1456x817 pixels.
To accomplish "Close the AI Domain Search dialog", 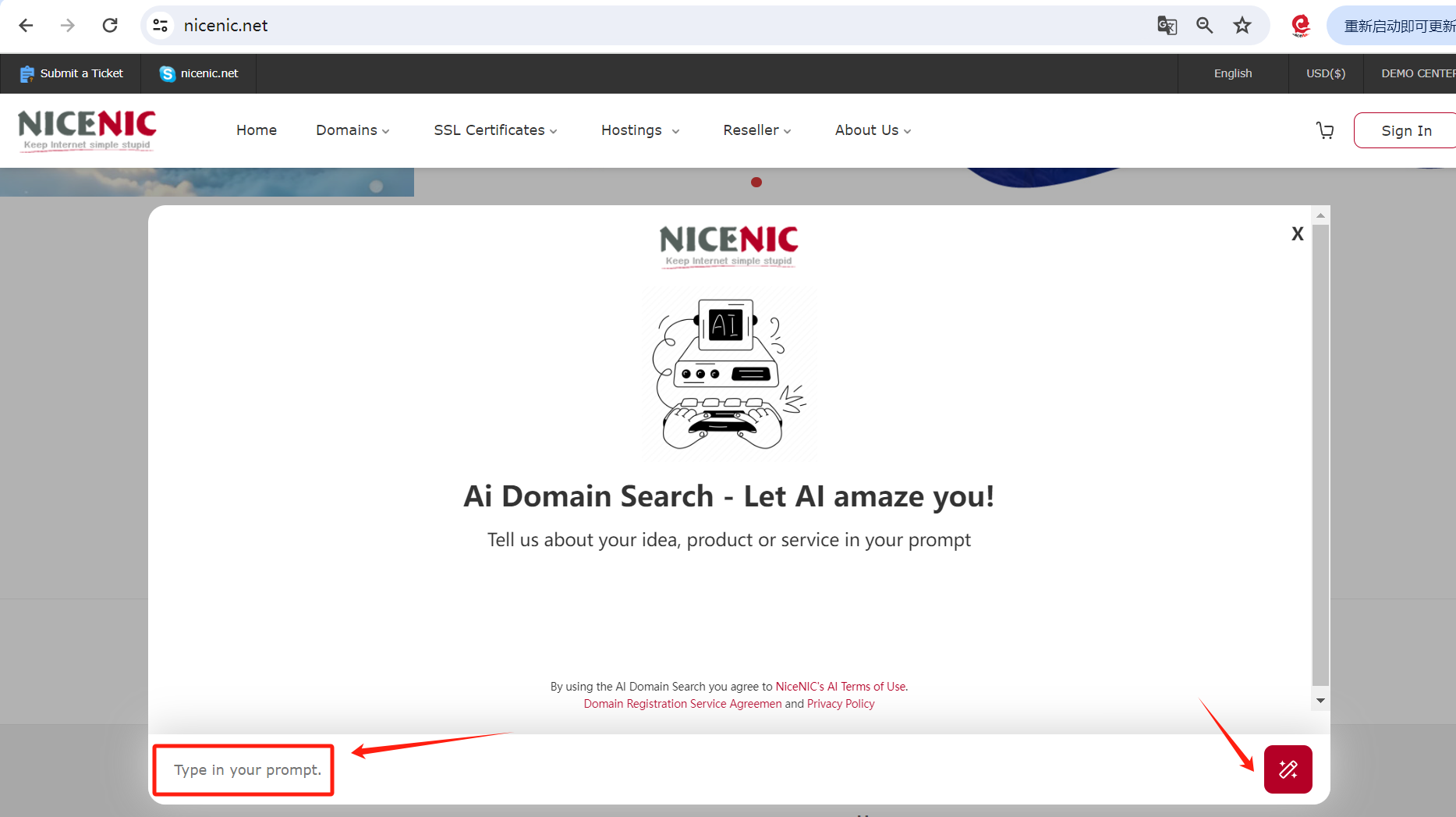I will [1297, 233].
